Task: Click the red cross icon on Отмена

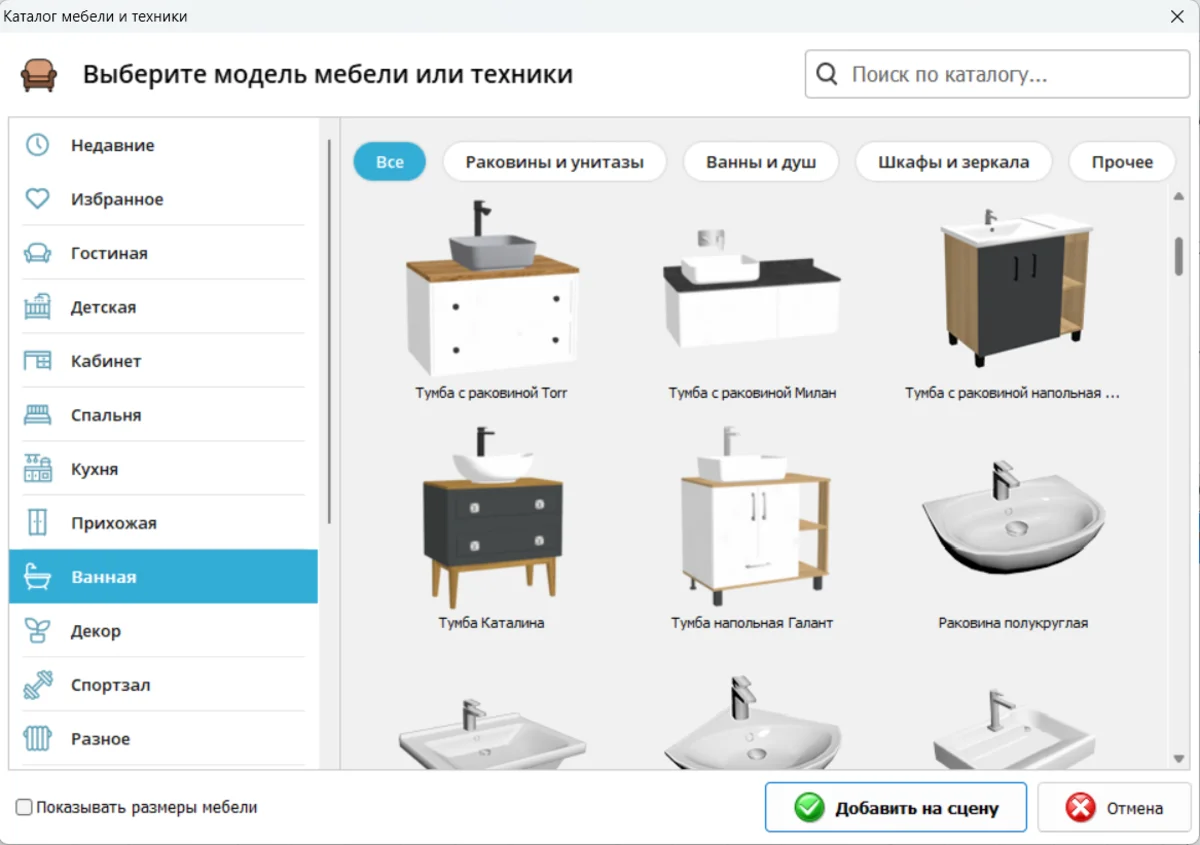Action: point(1080,808)
